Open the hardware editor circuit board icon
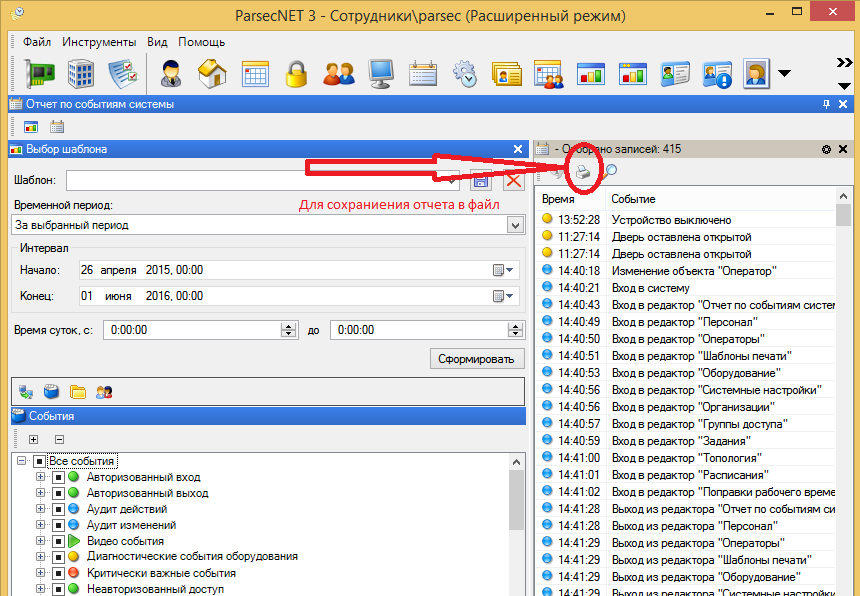 [x=39, y=73]
